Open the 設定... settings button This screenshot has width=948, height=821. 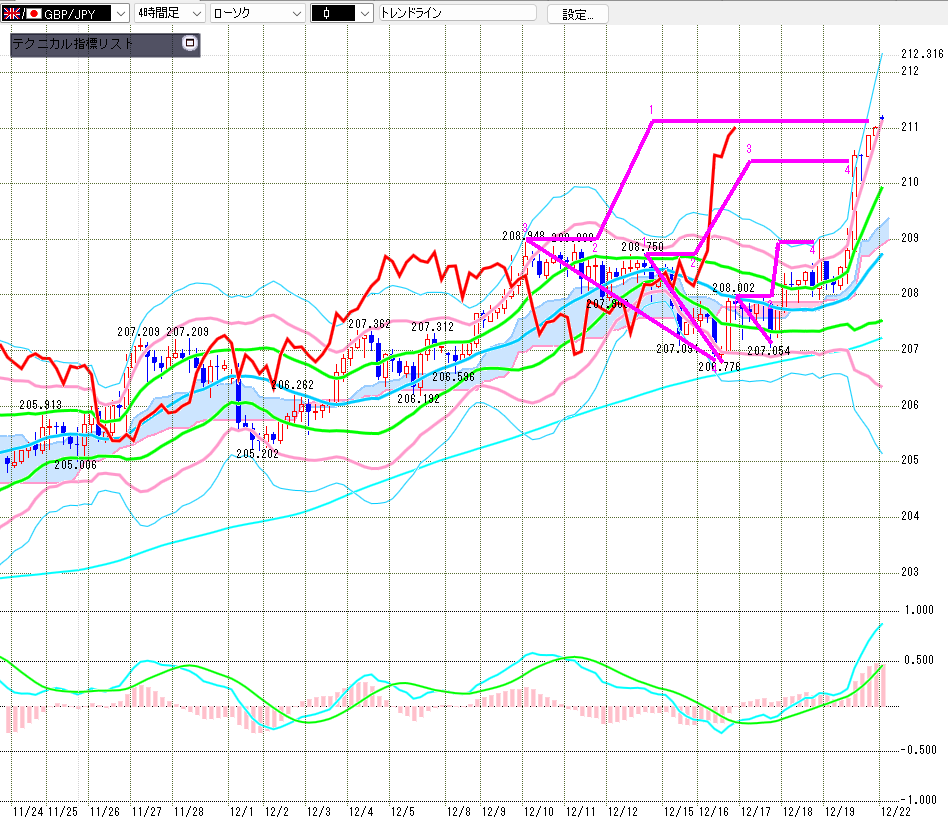point(577,14)
